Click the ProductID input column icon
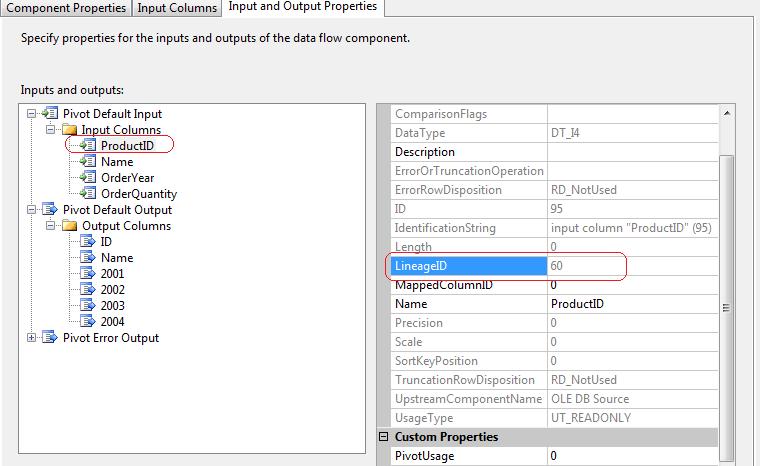The height and width of the screenshot is (466, 760). [x=87, y=146]
